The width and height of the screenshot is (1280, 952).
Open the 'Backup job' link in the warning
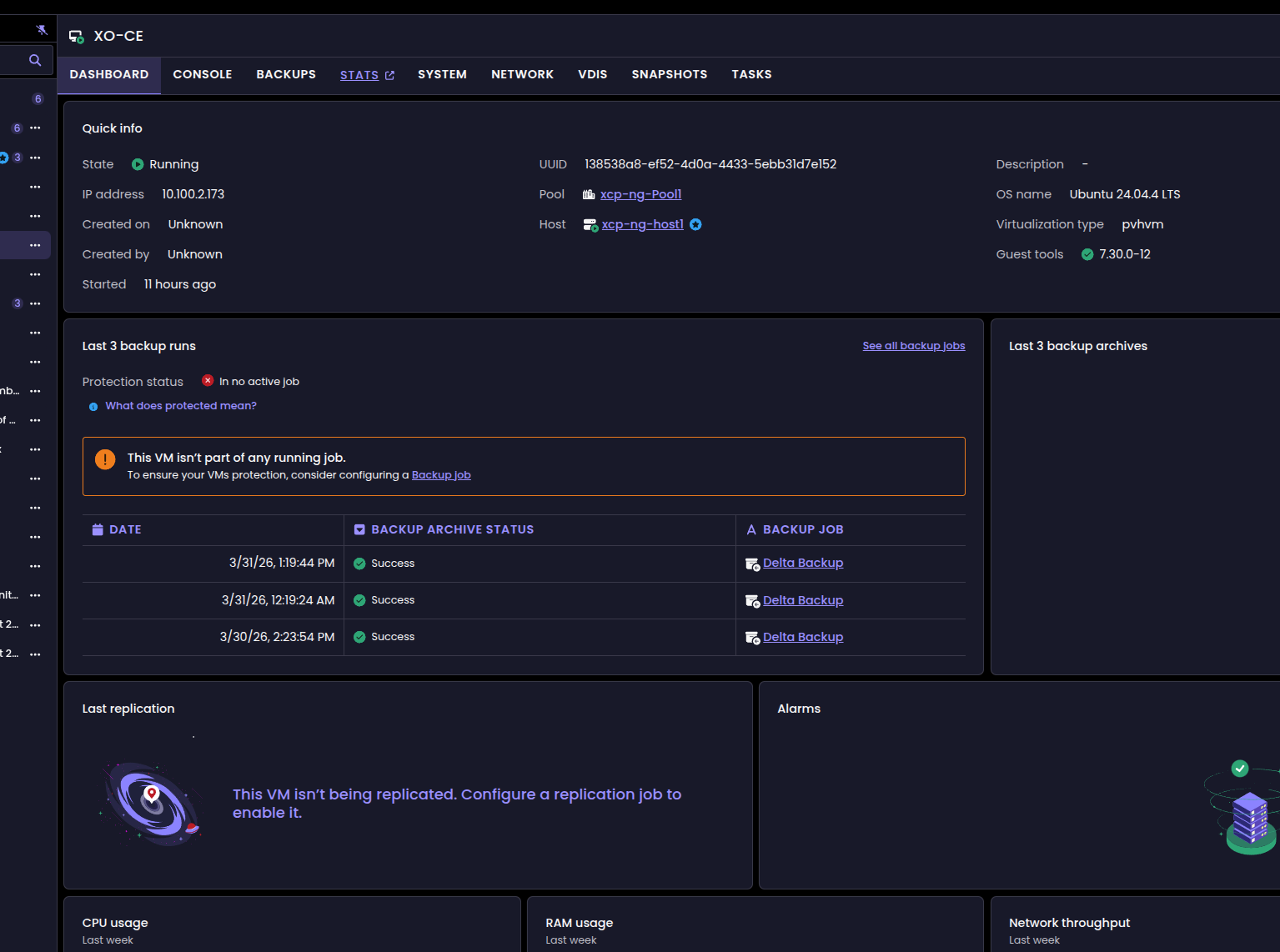point(441,475)
